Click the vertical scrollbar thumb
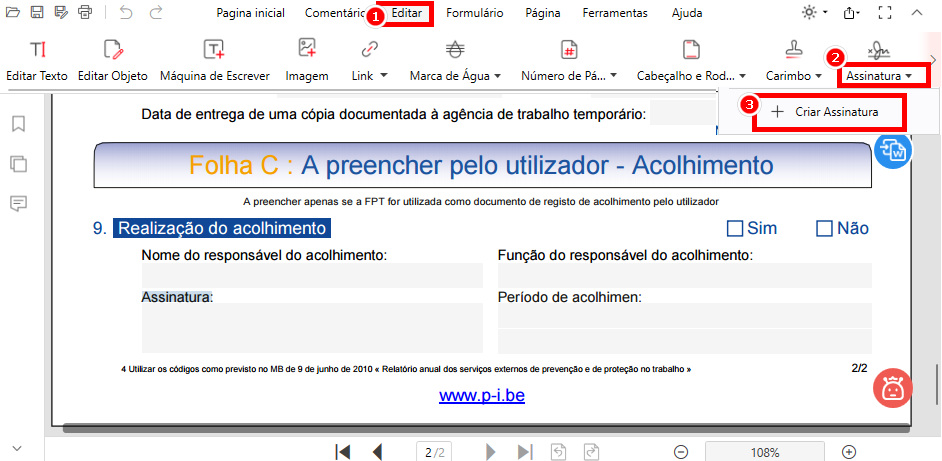942x461 pixels. click(x=935, y=384)
